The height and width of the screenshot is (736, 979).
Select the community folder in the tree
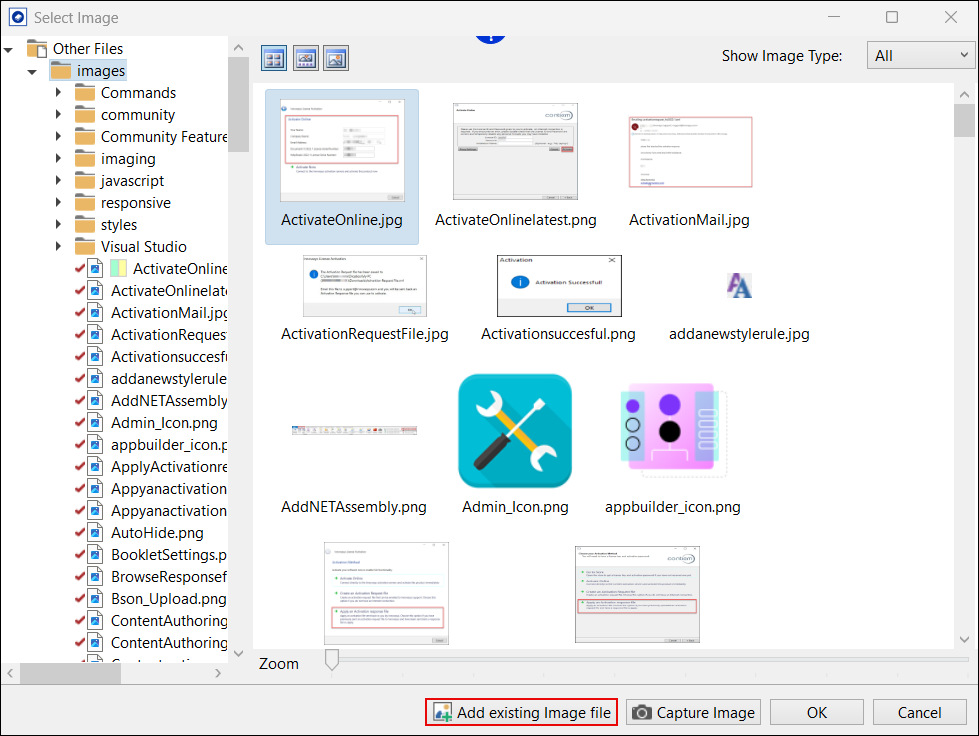137,115
